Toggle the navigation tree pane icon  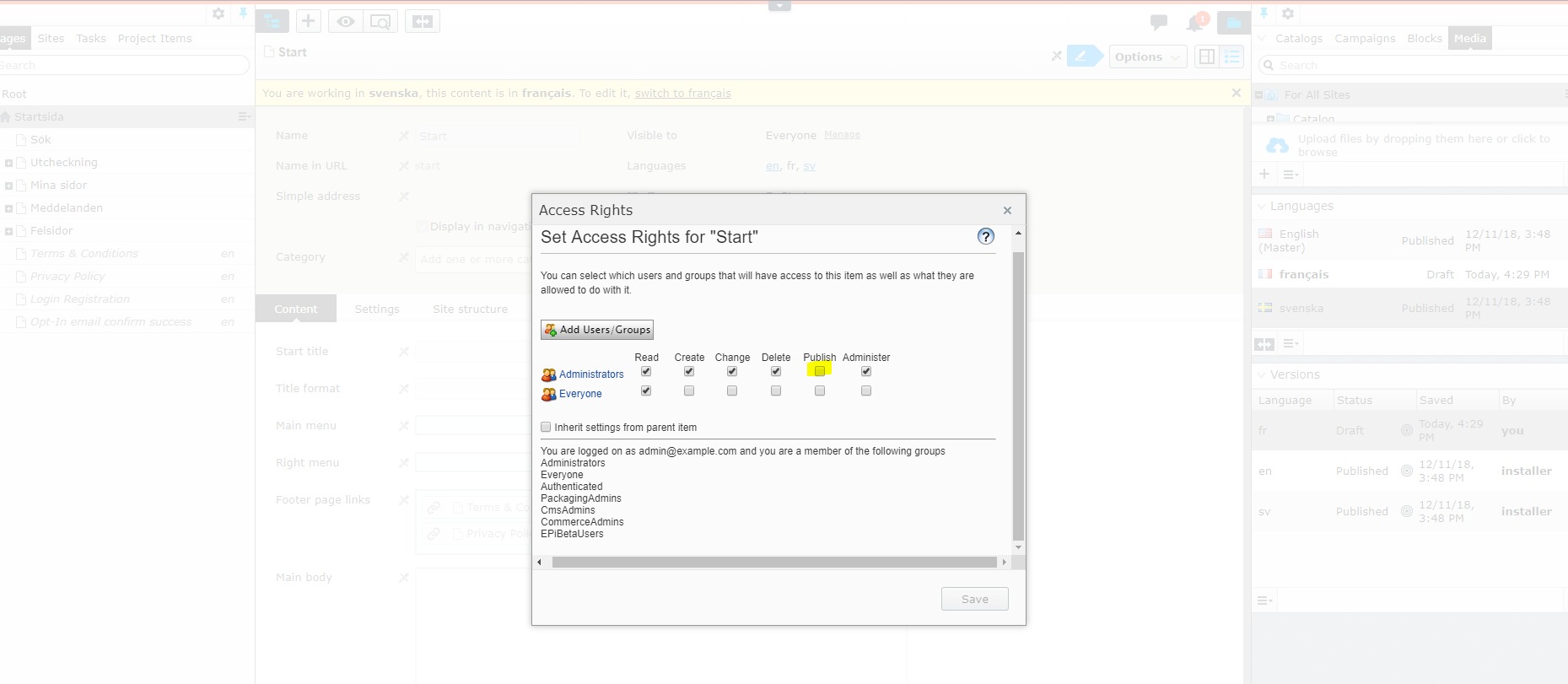coord(272,22)
